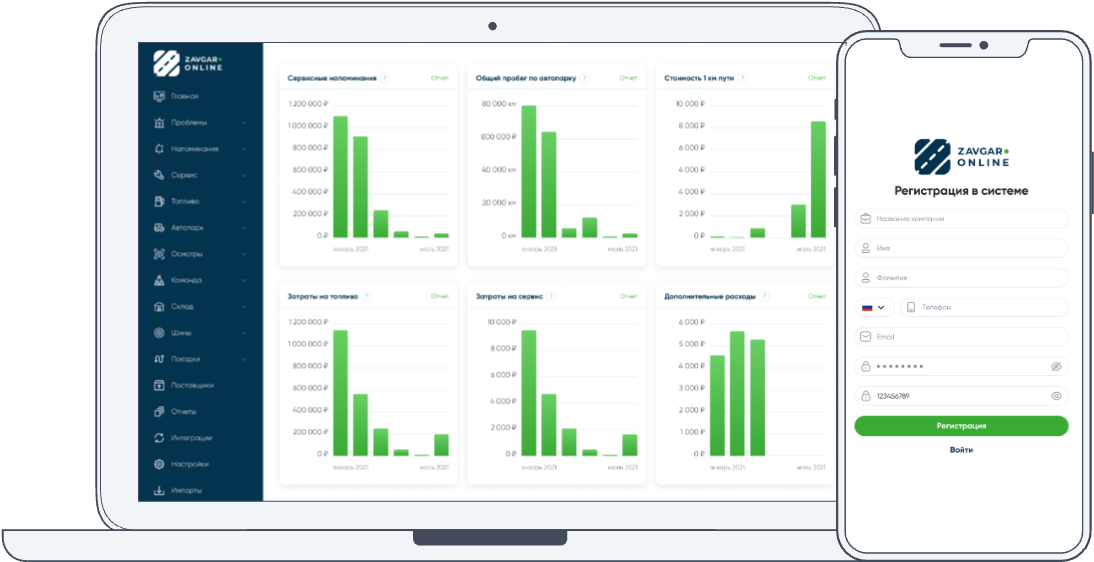Open Отчет link on Дополнительные расходы card
The width and height of the screenshot is (1094, 562).
(x=816, y=296)
